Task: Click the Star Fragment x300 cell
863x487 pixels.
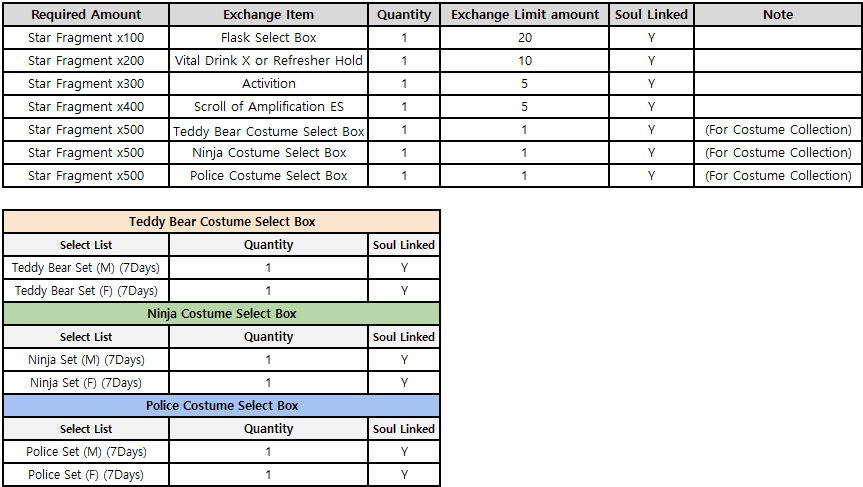Action: coord(86,84)
